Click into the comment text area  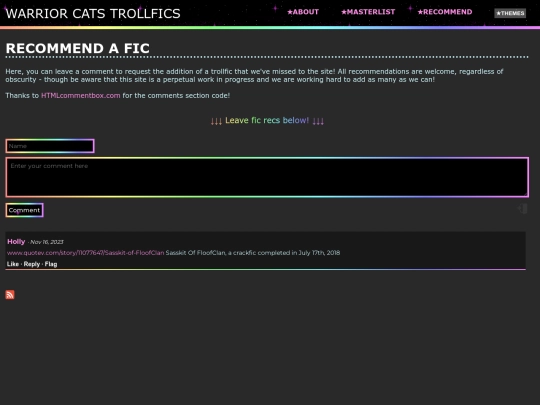coord(267,177)
